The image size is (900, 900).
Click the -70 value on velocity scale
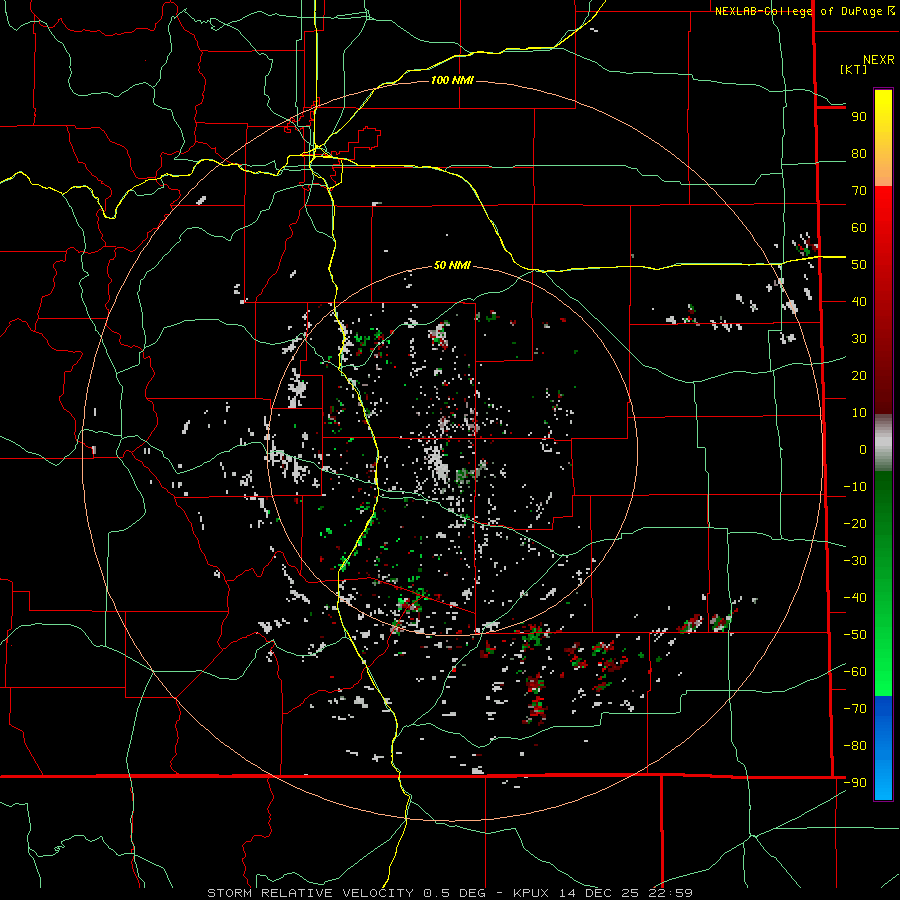[x=855, y=709]
